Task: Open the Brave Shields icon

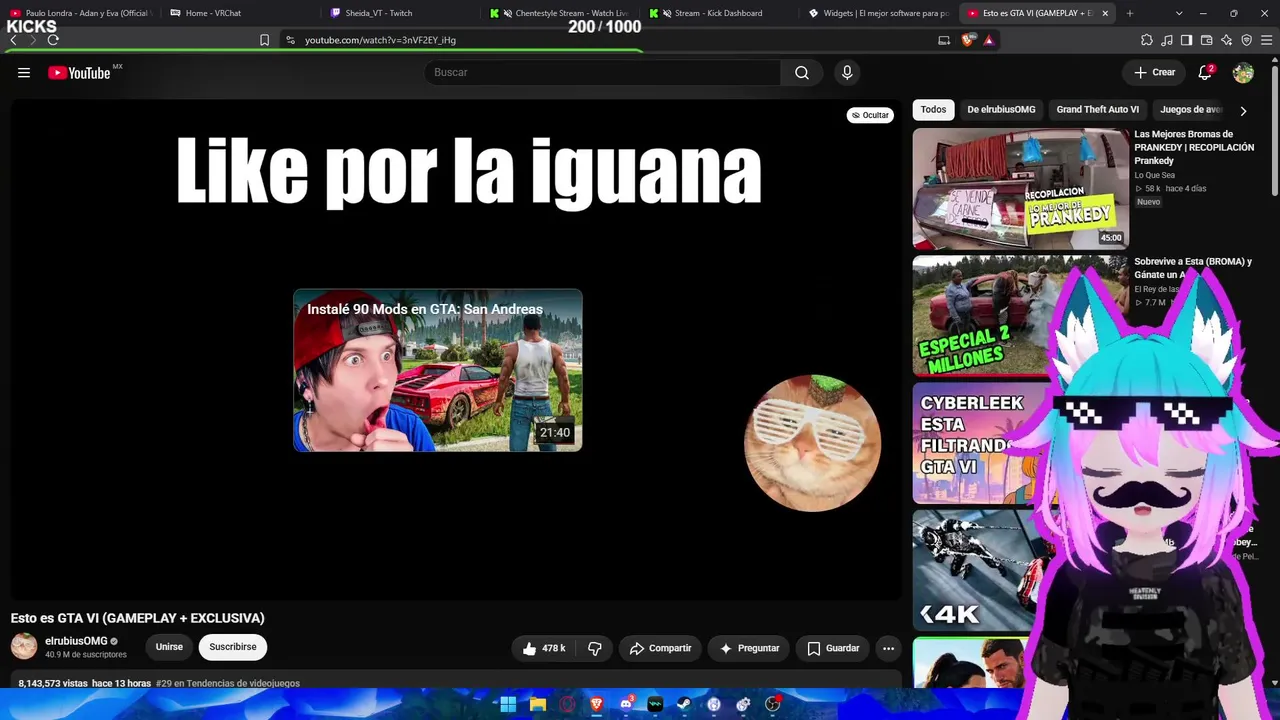Action: click(x=968, y=40)
